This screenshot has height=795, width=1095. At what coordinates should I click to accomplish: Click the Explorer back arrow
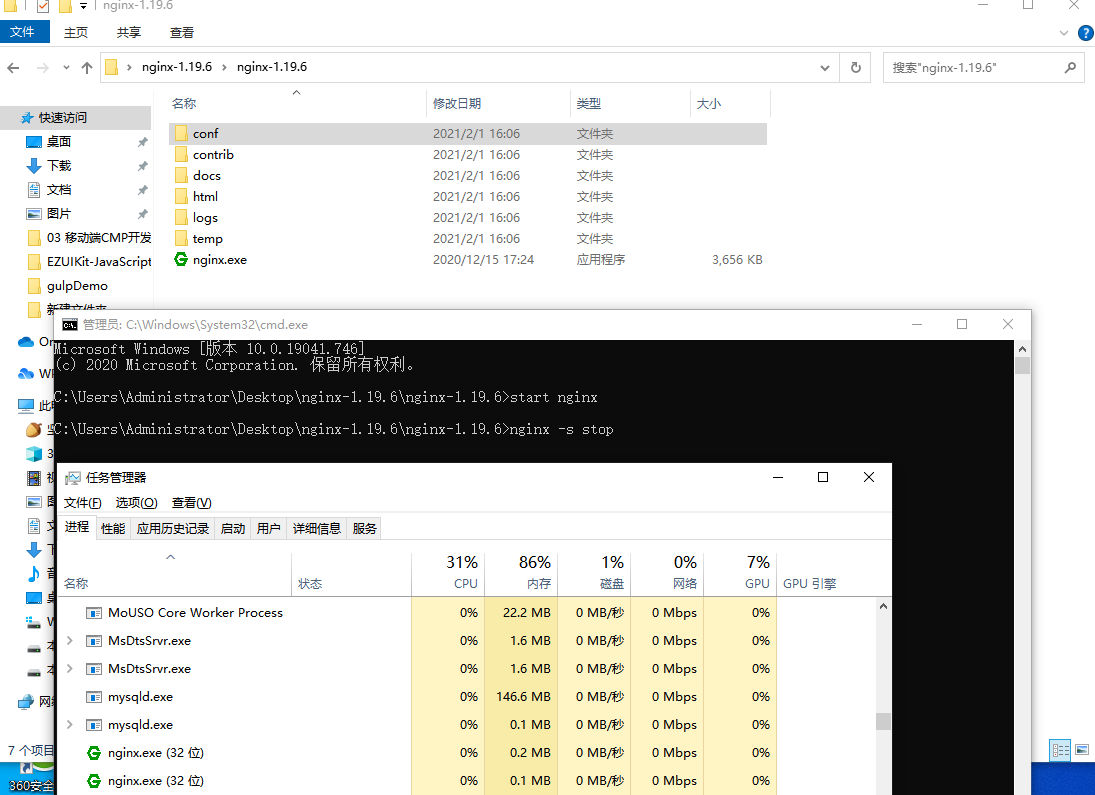13,68
